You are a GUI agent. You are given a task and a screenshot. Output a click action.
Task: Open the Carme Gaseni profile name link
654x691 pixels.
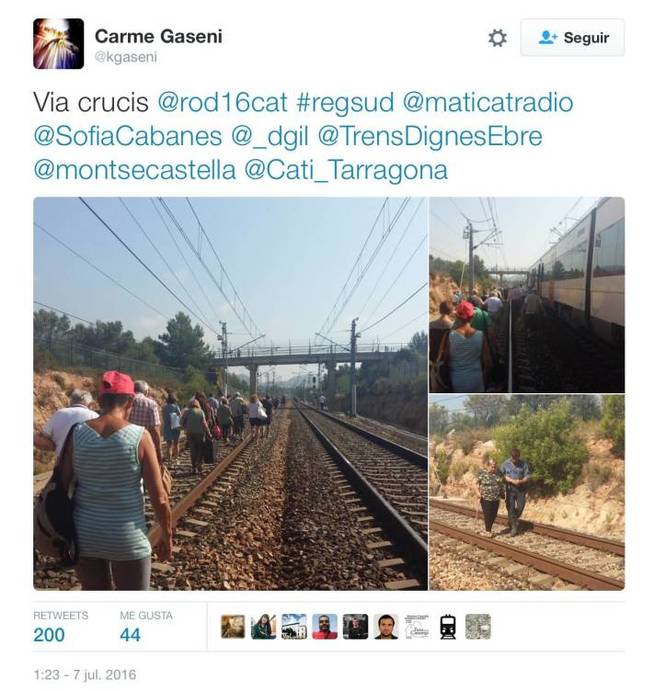158,36
